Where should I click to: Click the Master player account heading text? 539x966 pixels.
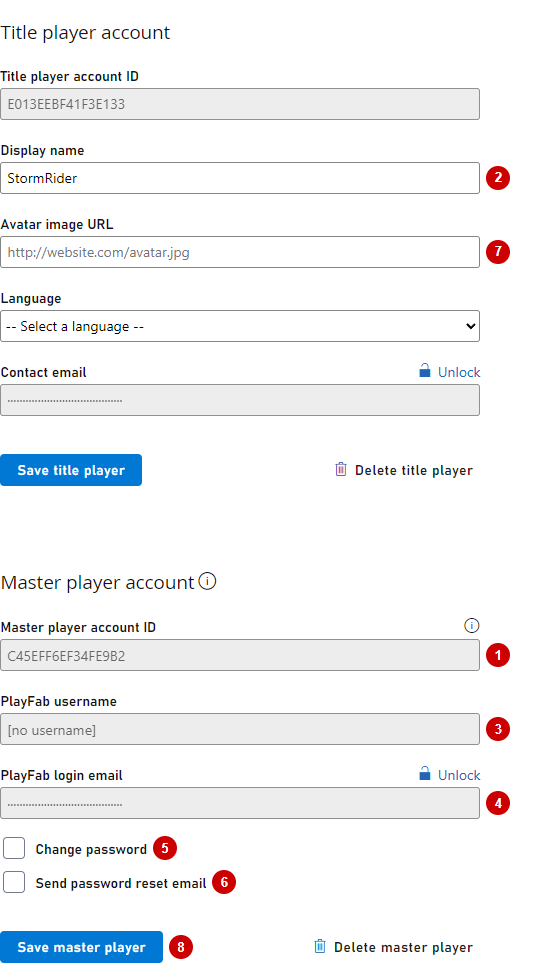97,582
